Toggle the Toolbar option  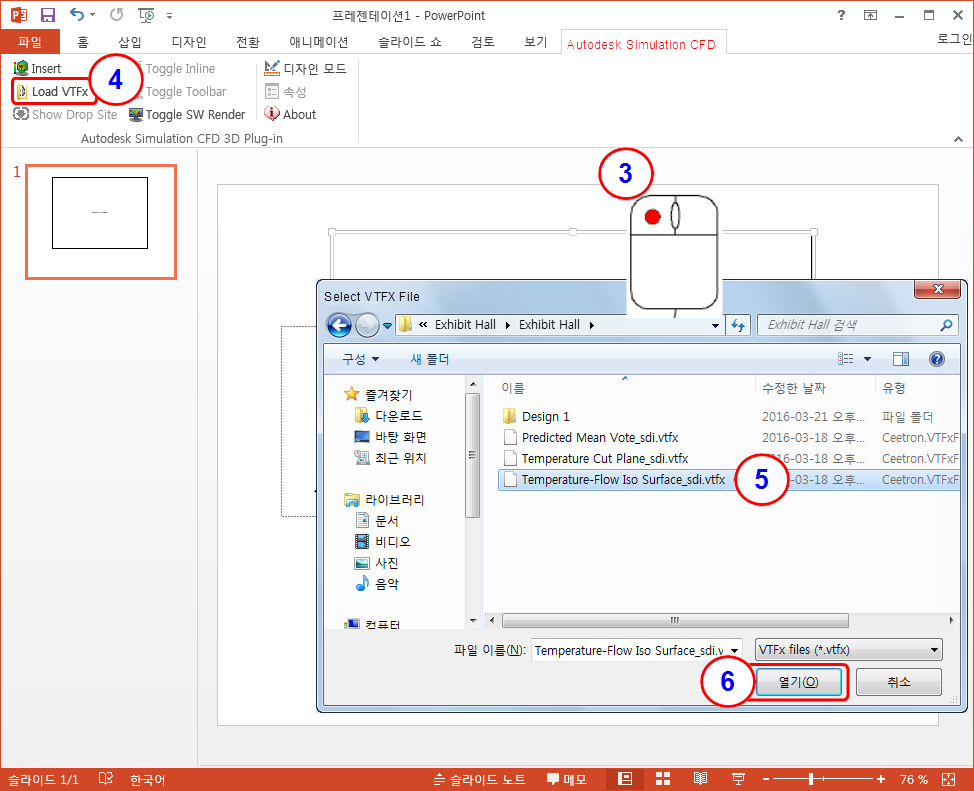(185, 92)
